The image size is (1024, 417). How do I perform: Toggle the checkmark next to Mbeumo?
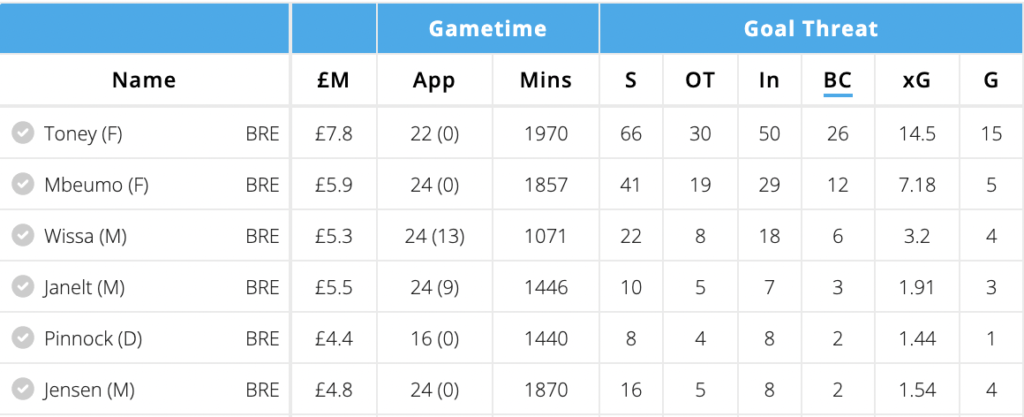[23, 185]
